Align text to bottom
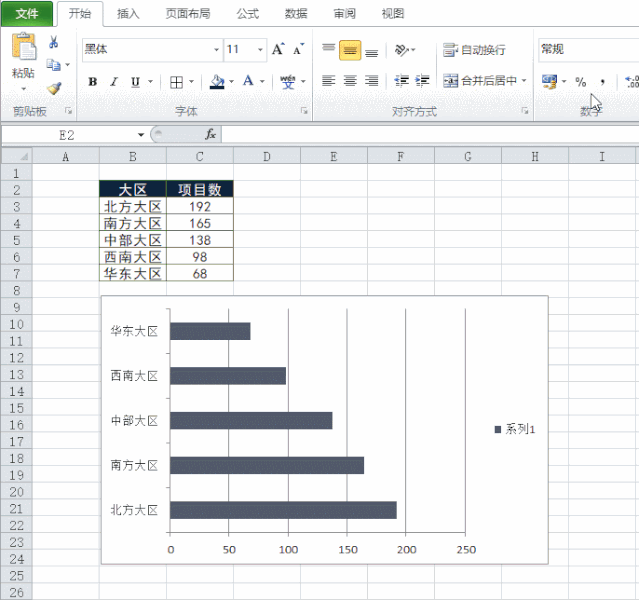The height and width of the screenshot is (600, 639). [371, 52]
